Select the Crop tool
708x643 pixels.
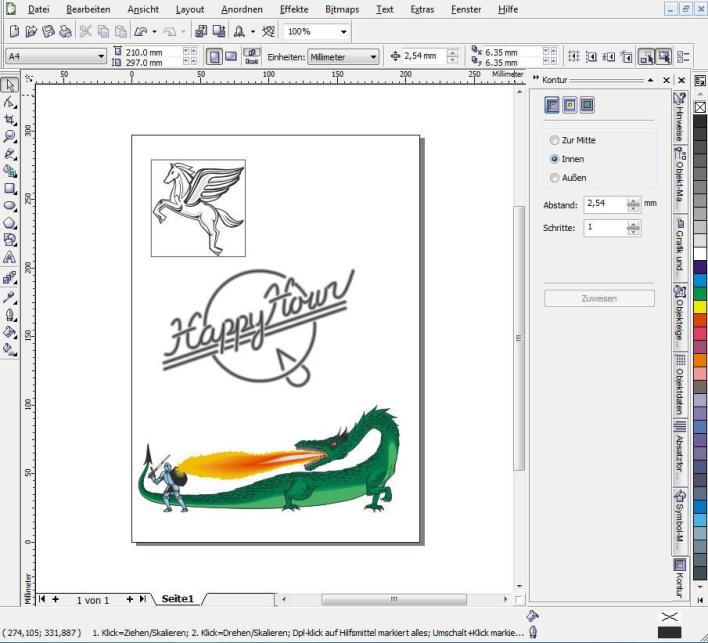tap(10, 119)
